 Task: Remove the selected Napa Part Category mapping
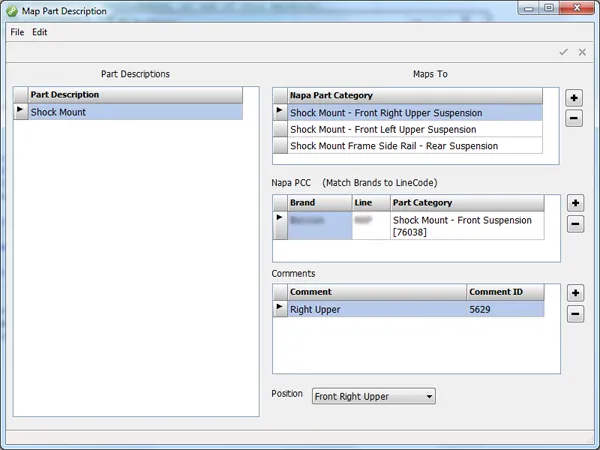(x=574, y=119)
